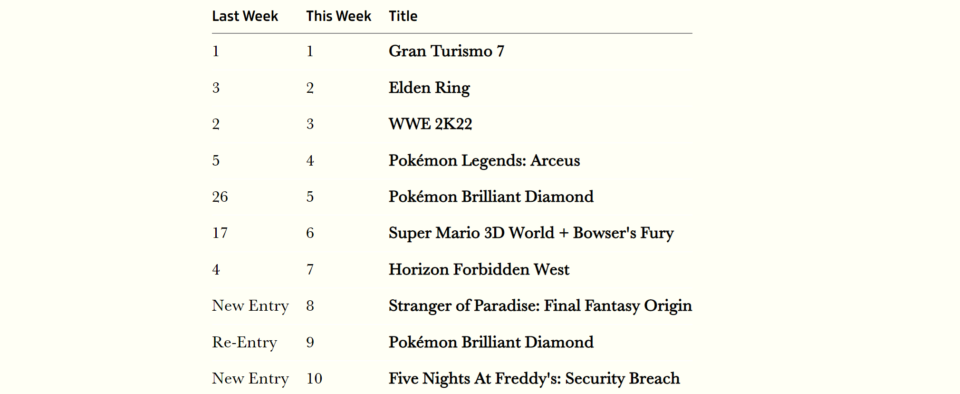Click last week value 26
Viewport: 960px width, 394px height.
[x=220, y=196]
